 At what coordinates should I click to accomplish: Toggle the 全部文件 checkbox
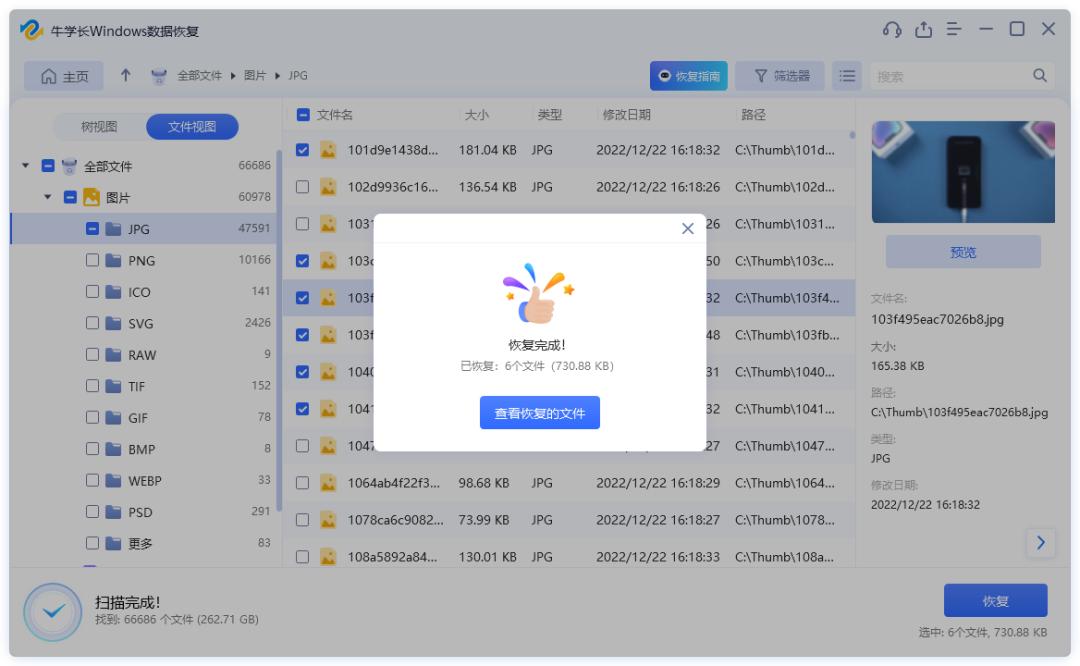pyautogui.click(x=48, y=165)
